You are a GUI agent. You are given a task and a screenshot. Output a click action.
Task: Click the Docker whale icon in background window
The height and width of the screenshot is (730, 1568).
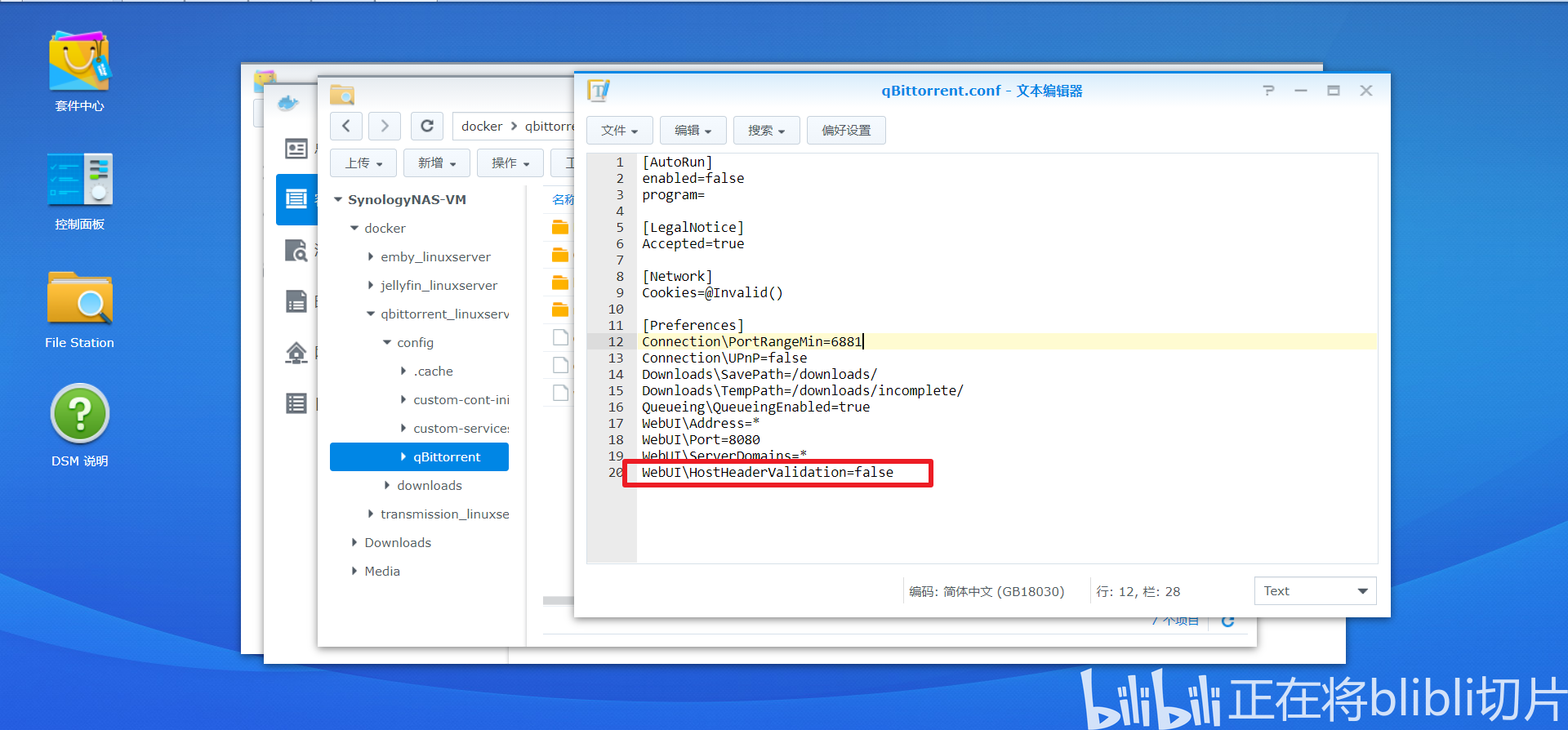[x=288, y=103]
